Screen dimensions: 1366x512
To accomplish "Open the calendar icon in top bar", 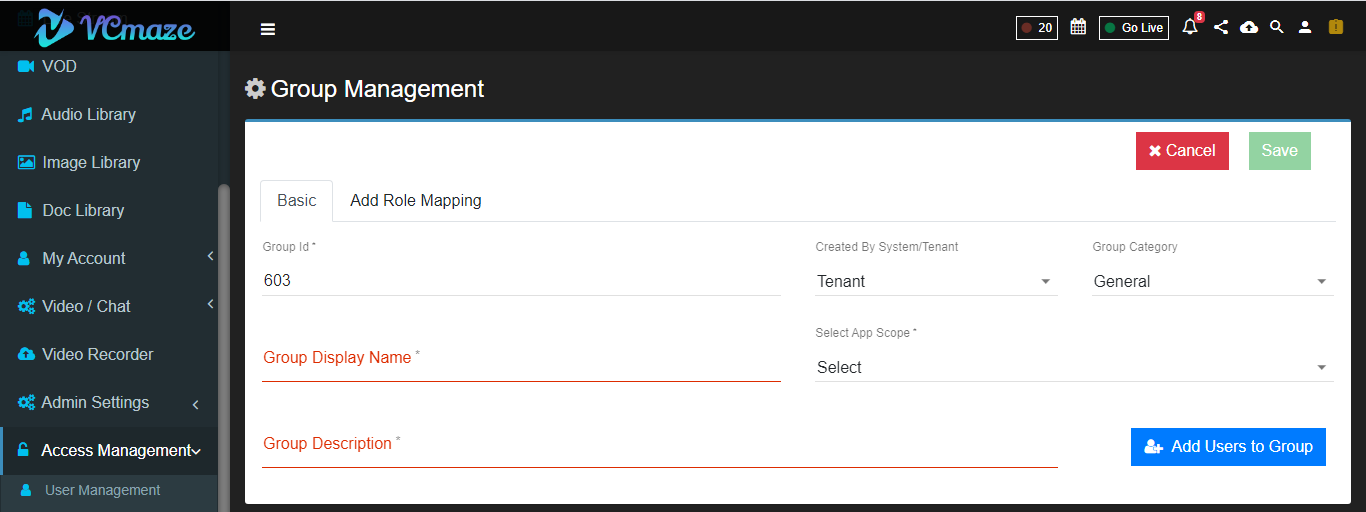I will [x=1078, y=27].
